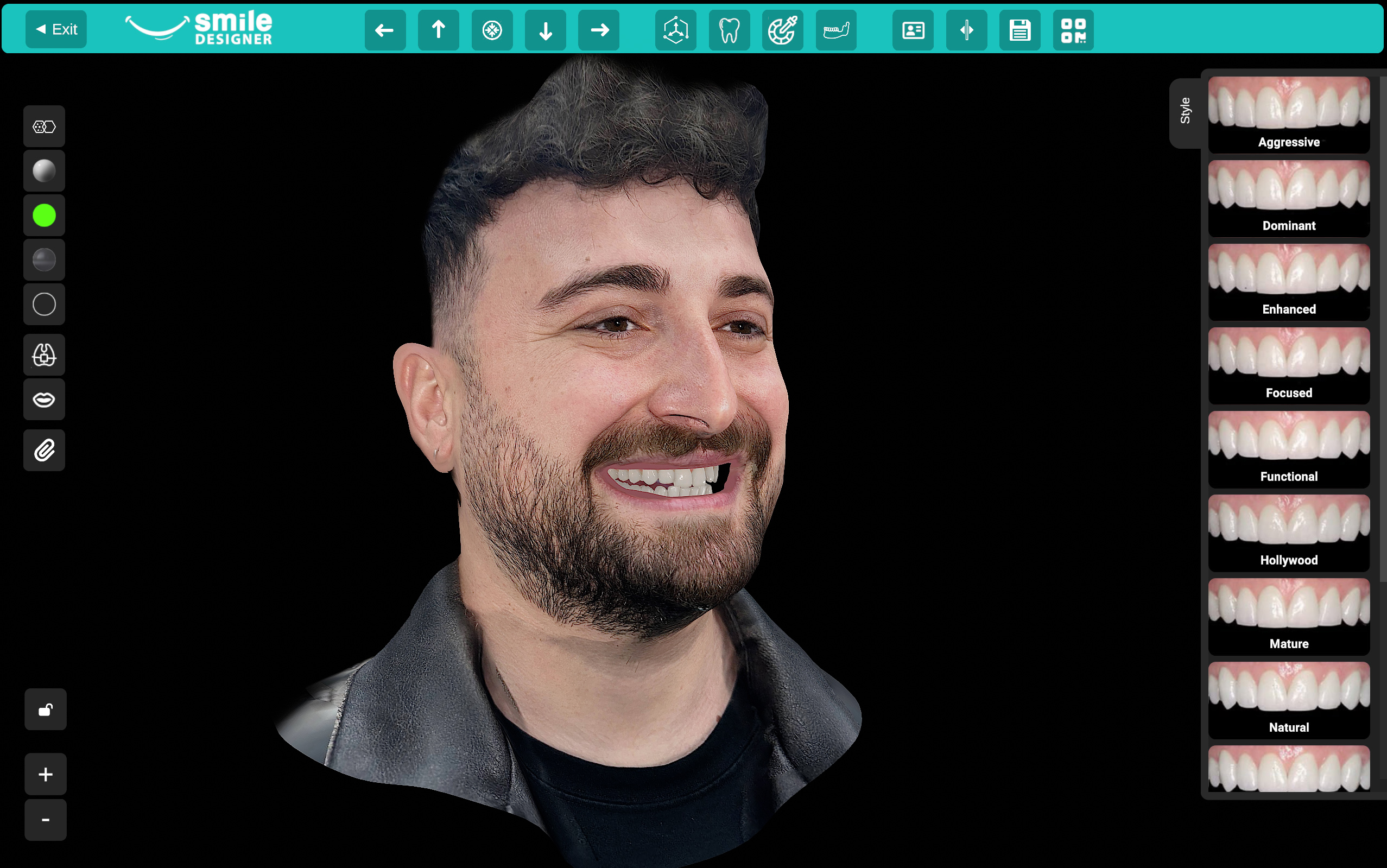Open the jaw teeth tool

point(836,30)
